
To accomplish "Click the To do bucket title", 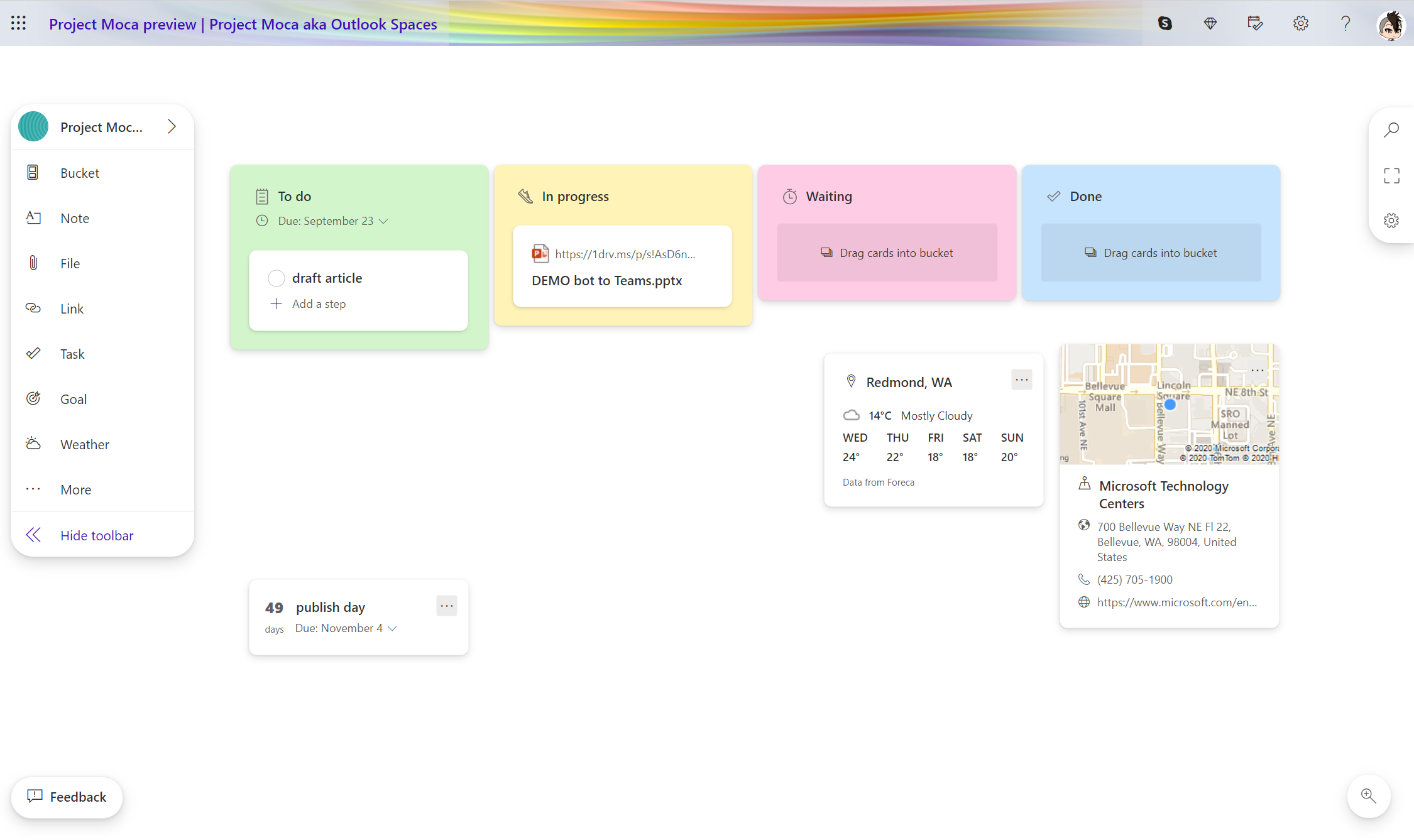I will 295,196.
